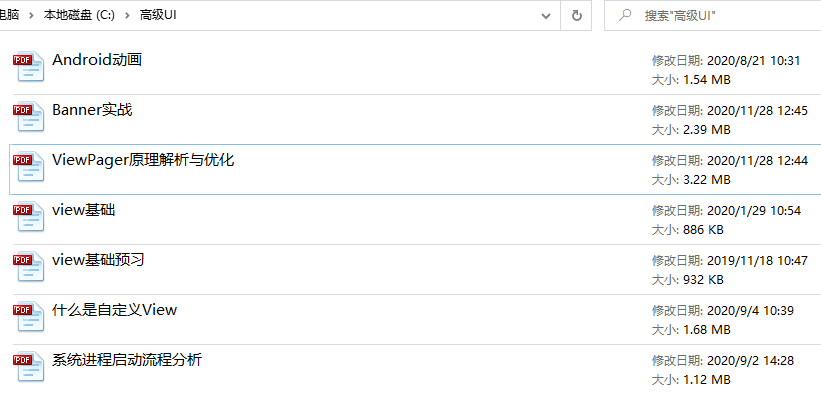Screen dimensions: 821x401
Task: Select the file name 系统进程启动流程分析
Action: [127, 360]
